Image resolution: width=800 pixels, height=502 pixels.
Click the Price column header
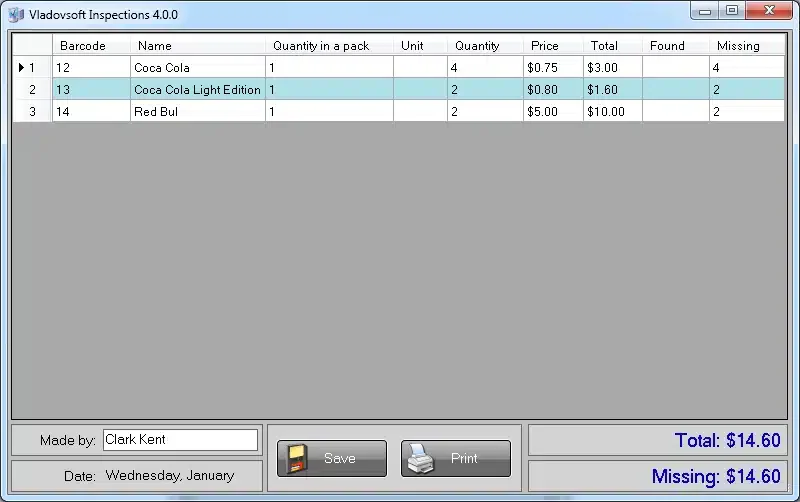pos(554,45)
